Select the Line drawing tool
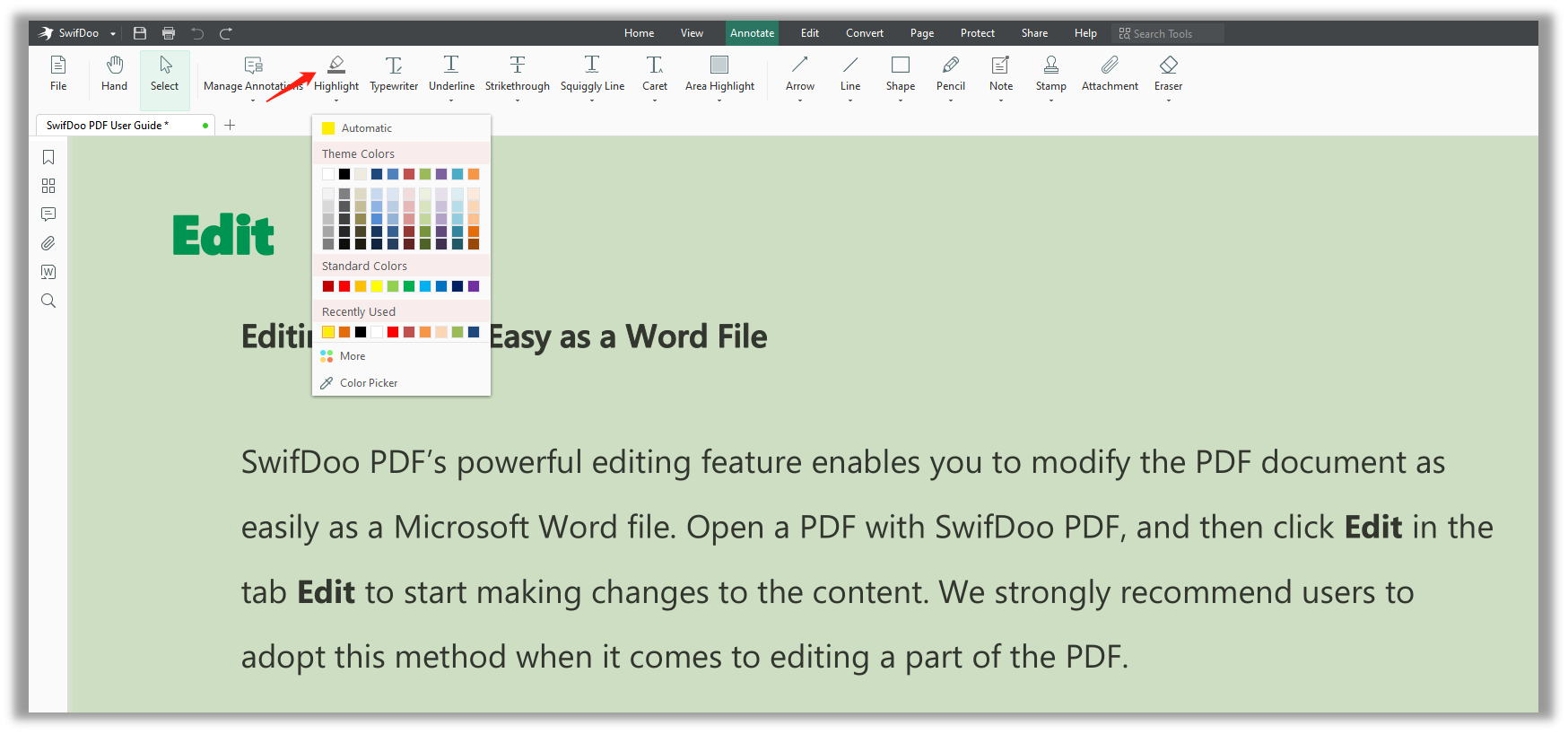The width and height of the screenshot is (1568, 734). 850,74
